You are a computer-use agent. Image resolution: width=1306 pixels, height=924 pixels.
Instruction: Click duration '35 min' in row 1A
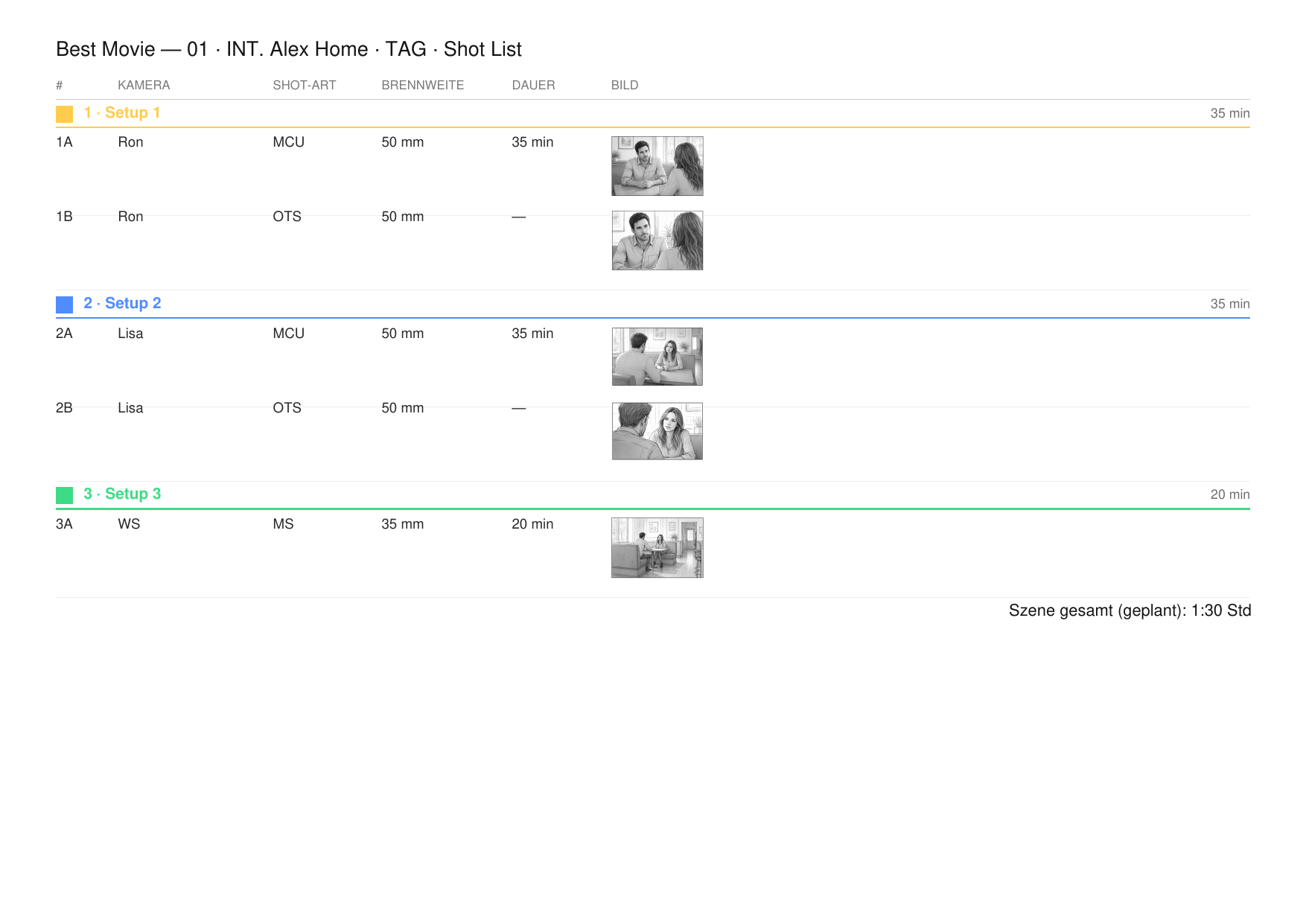[532, 142]
